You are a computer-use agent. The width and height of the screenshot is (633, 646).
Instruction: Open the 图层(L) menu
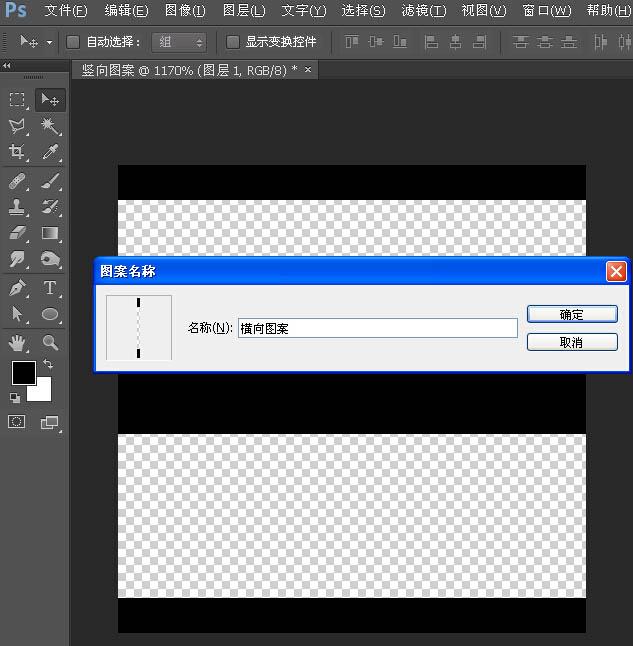244,11
